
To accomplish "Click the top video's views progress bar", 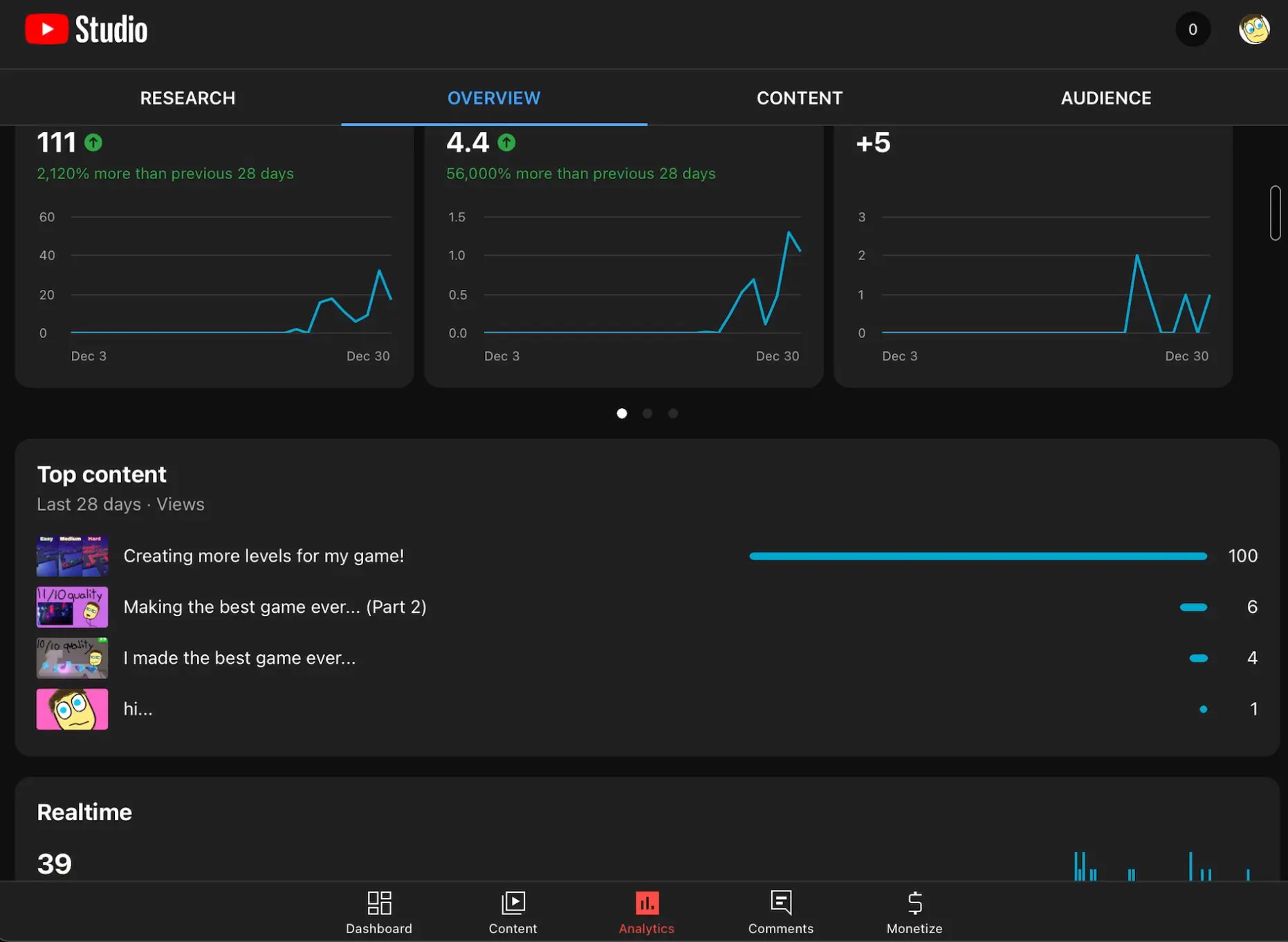I will 977,555.
